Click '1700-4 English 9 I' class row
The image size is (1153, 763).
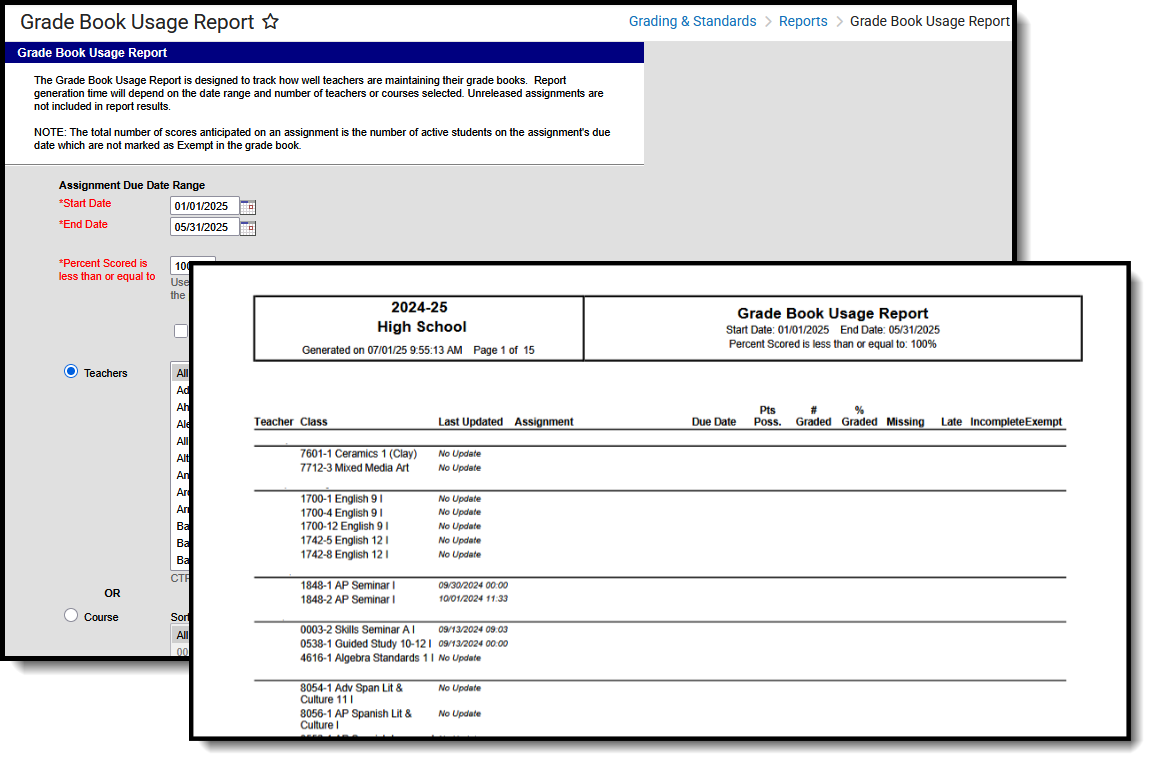tap(341, 512)
